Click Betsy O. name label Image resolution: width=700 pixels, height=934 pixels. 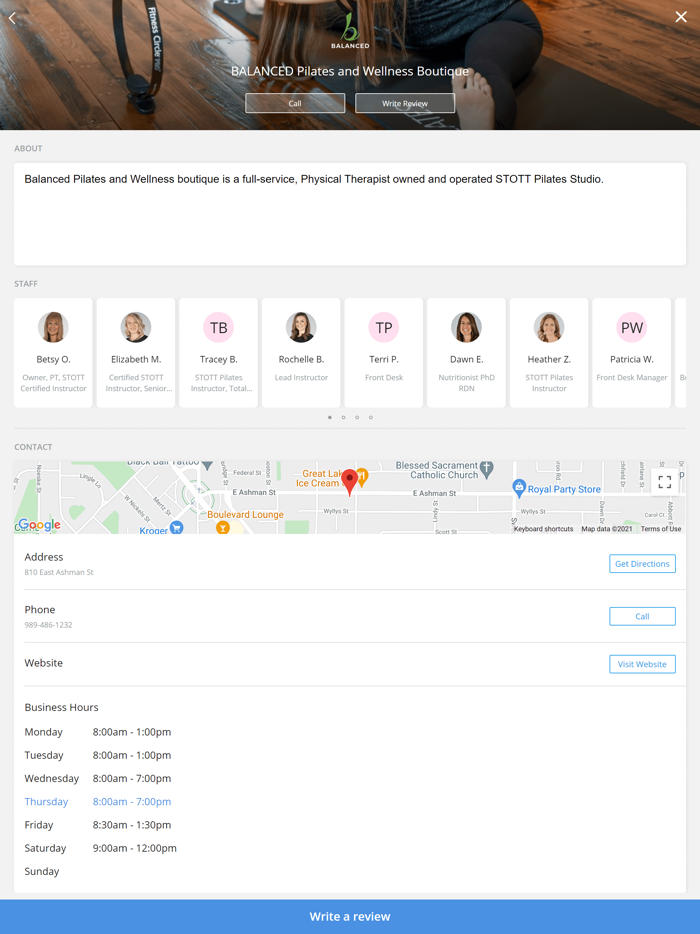point(53,359)
